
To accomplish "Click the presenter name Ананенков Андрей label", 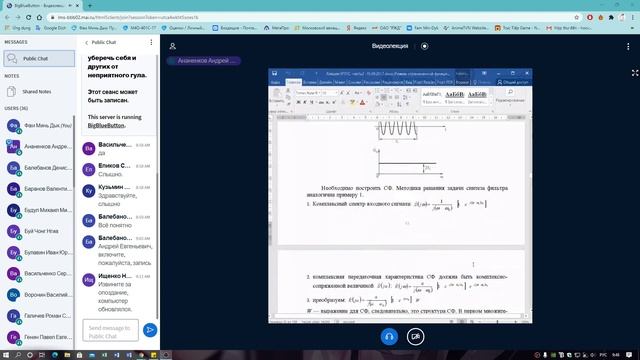I will tap(204, 61).
